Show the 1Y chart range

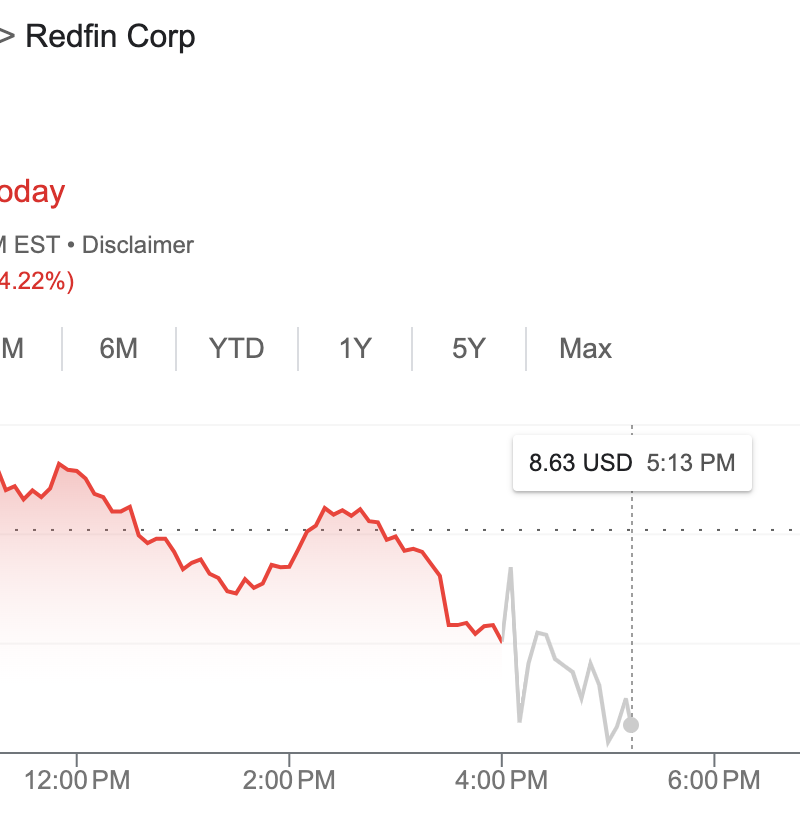pyautogui.click(x=355, y=349)
